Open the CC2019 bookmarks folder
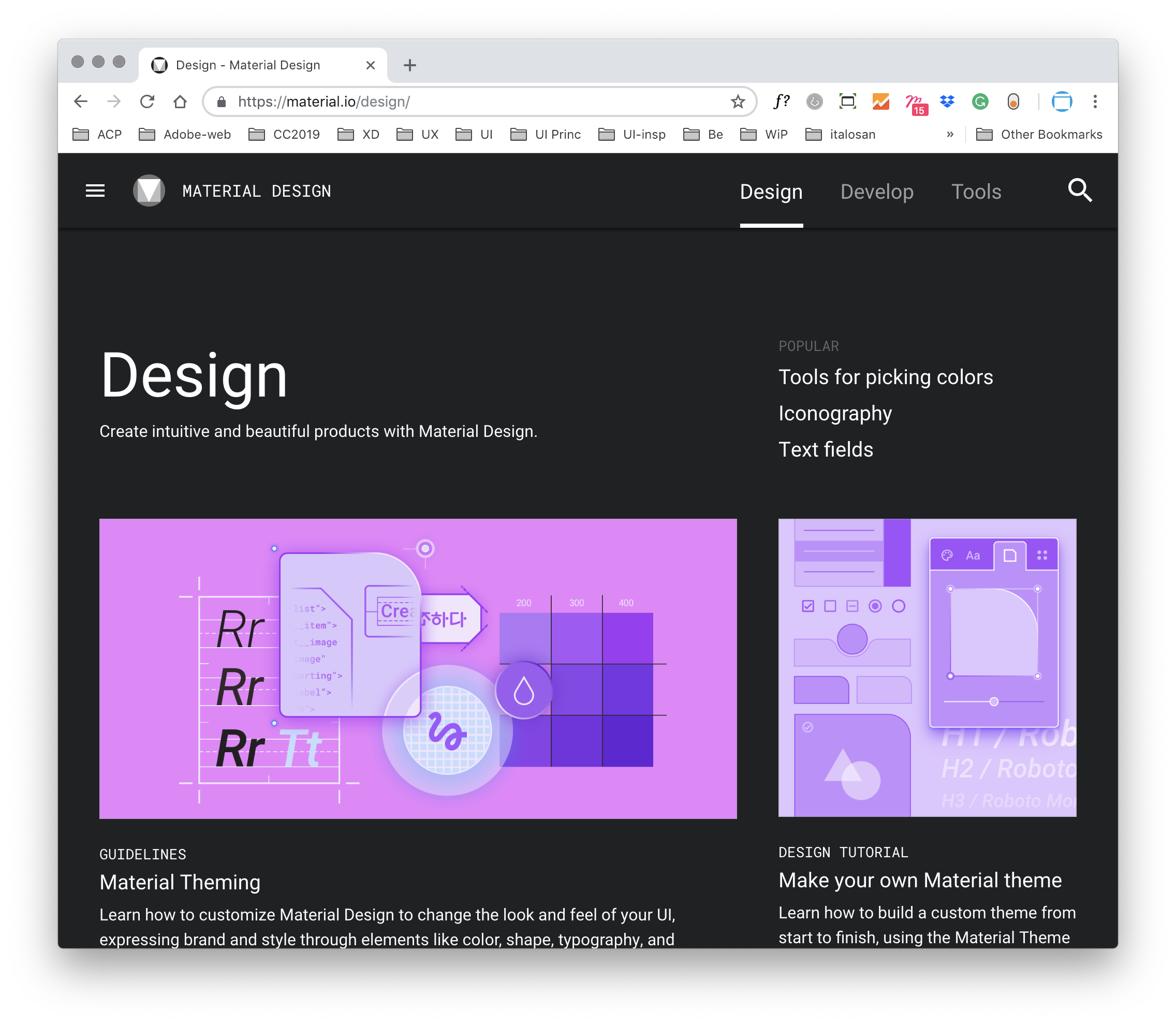 284,135
